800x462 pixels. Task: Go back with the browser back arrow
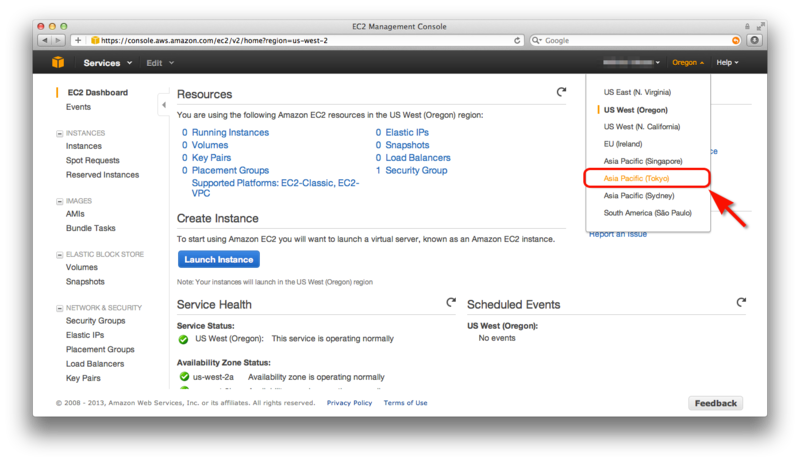click(45, 40)
